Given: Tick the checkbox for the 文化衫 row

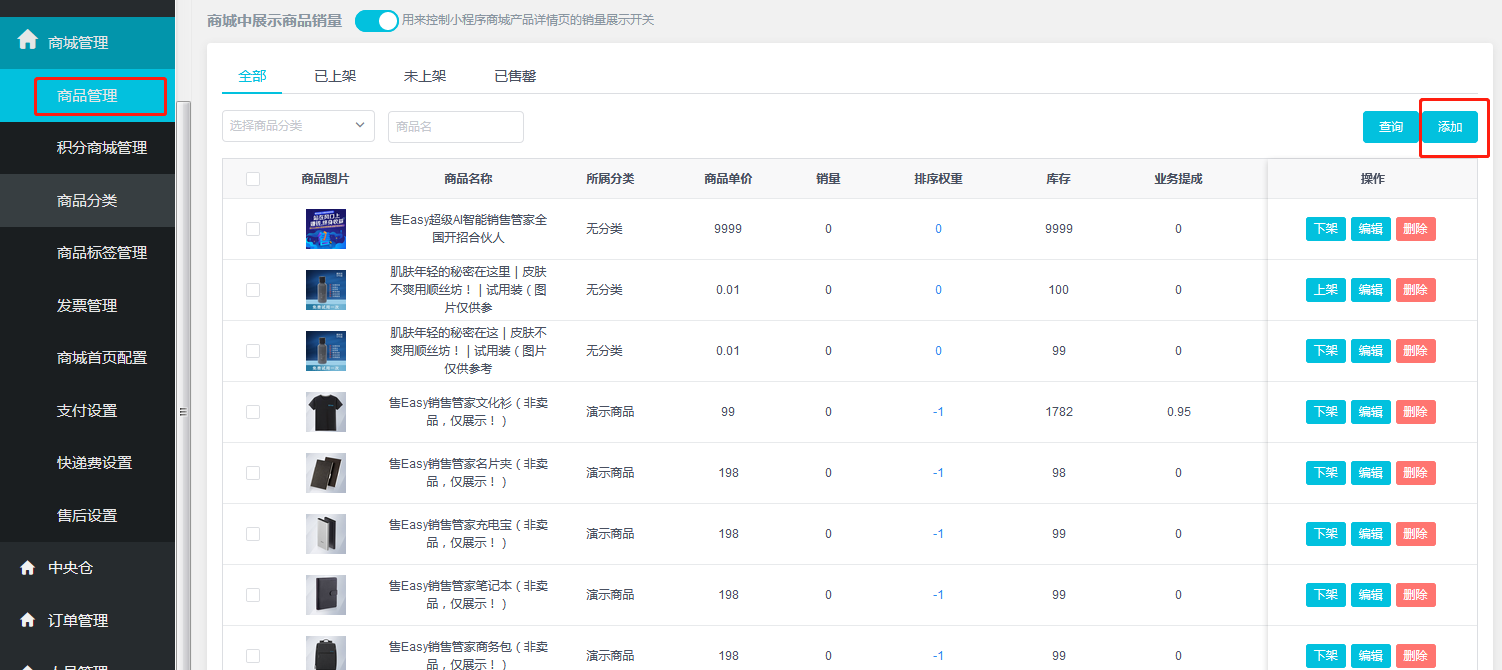Looking at the screenshot, I should click(x=253, y=412).
